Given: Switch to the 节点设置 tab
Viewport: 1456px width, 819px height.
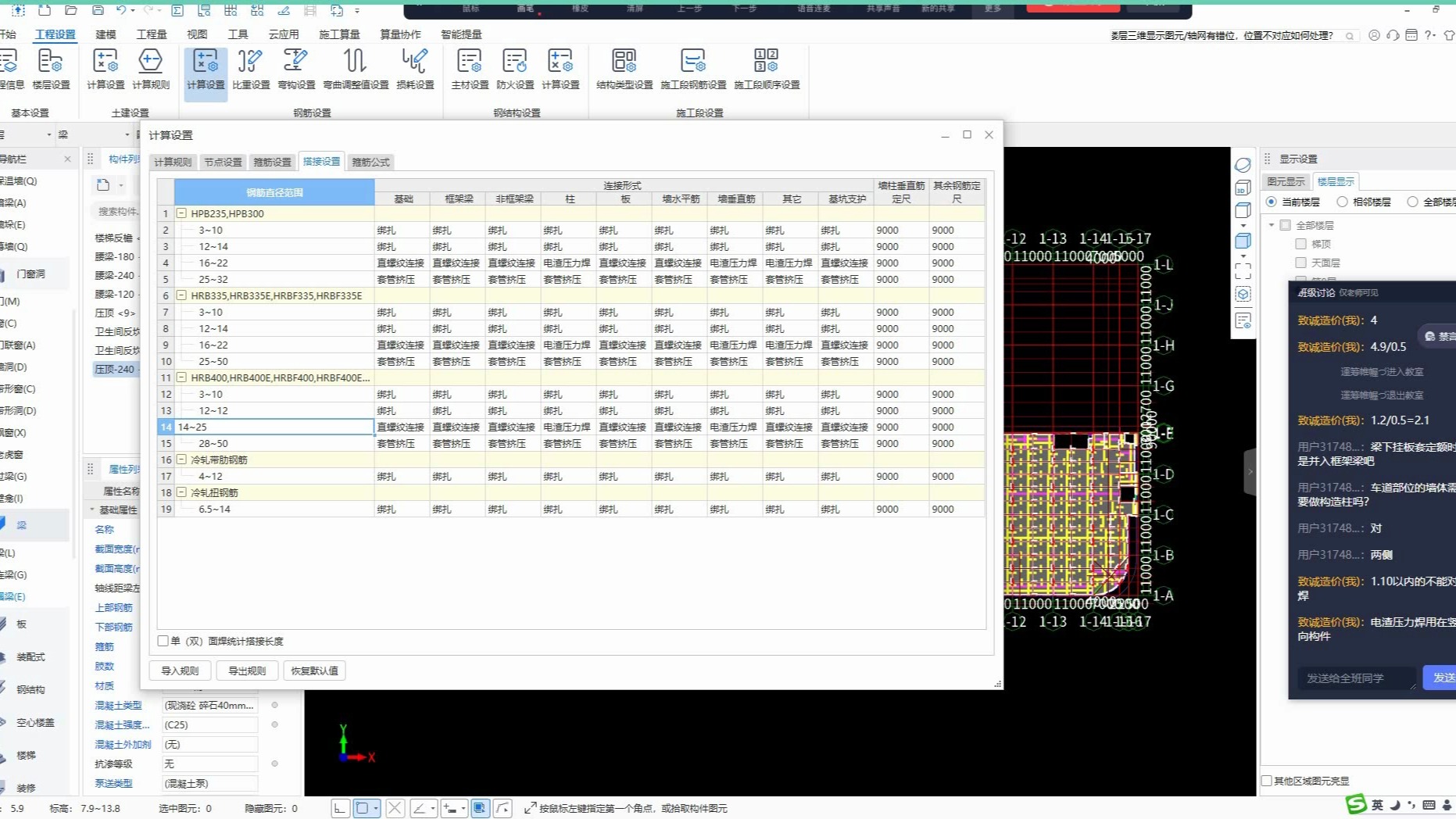Looking at the screenshot, I should 223,162.
